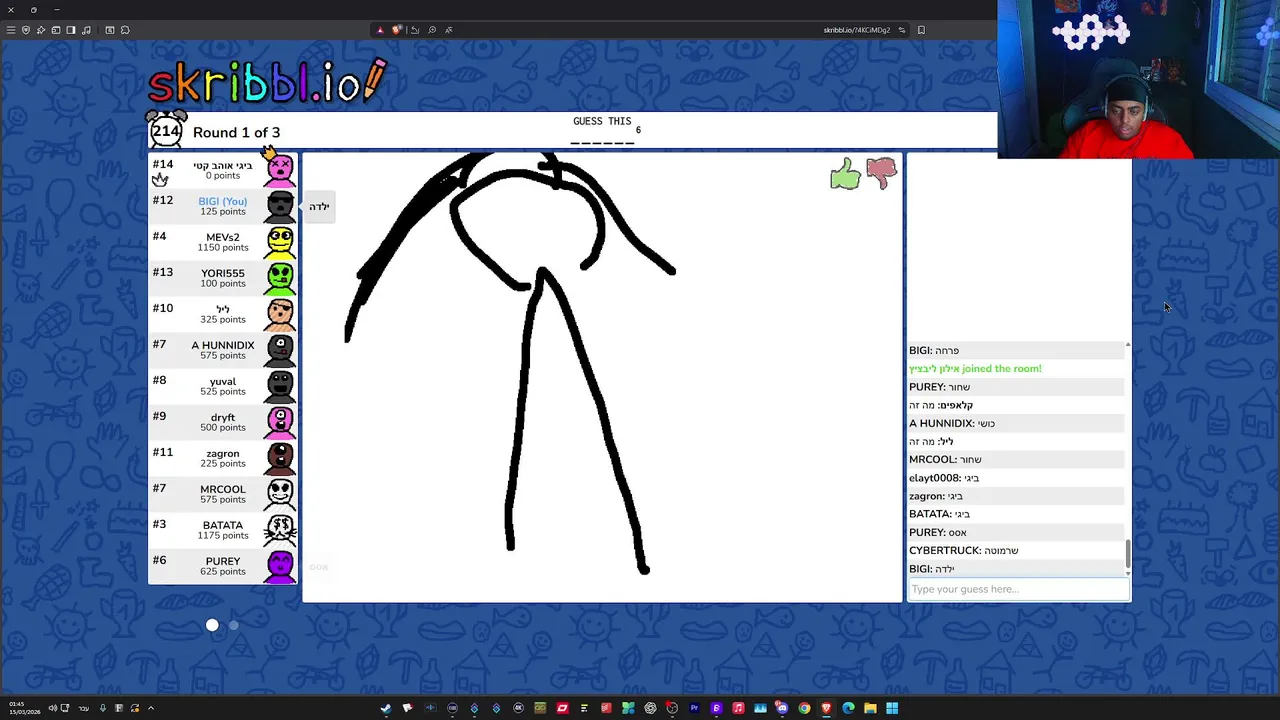Screen dimensions: 1280x720
Task: Open Microsoft Edge from the taskbar
Action: click(848, 708)
